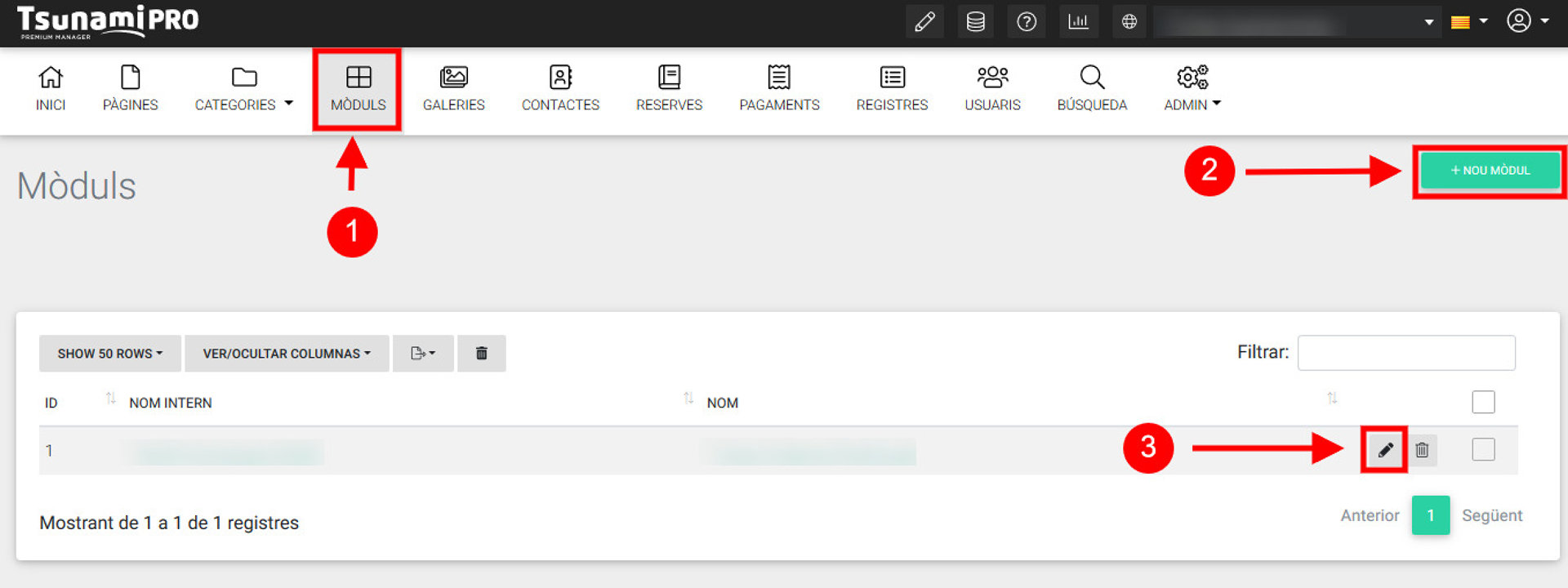Click the Filtrar search input field
Viewport: 1568px width, 588px height.
click(x=1405, y=353)
